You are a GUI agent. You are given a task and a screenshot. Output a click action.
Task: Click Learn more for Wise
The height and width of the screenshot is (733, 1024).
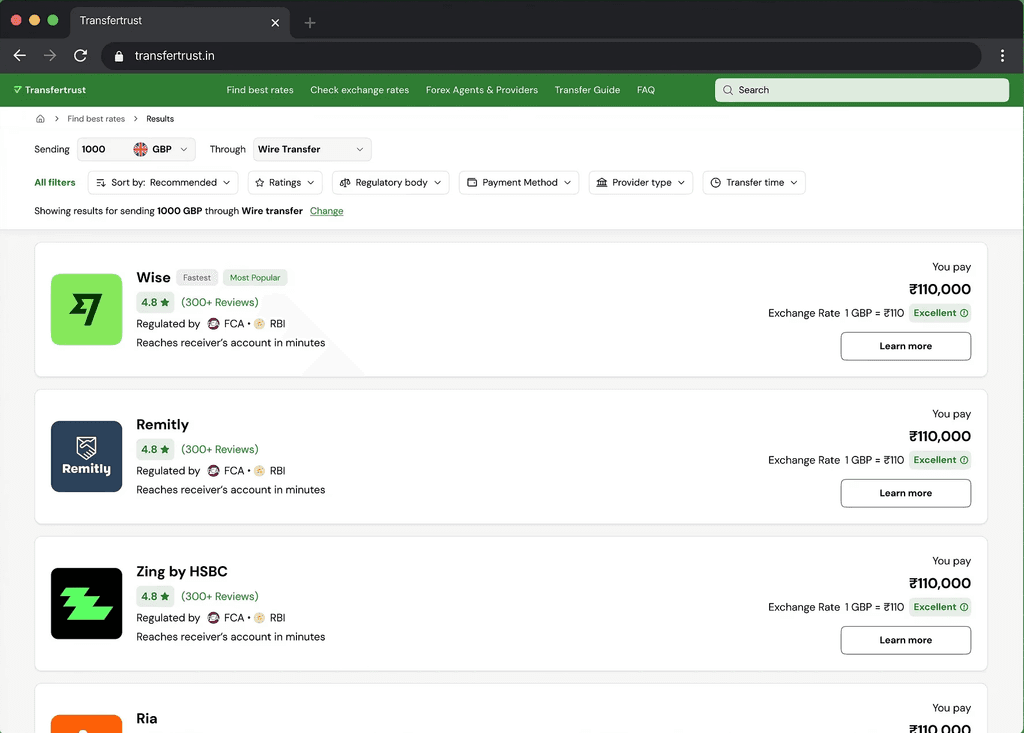(906, 346)
